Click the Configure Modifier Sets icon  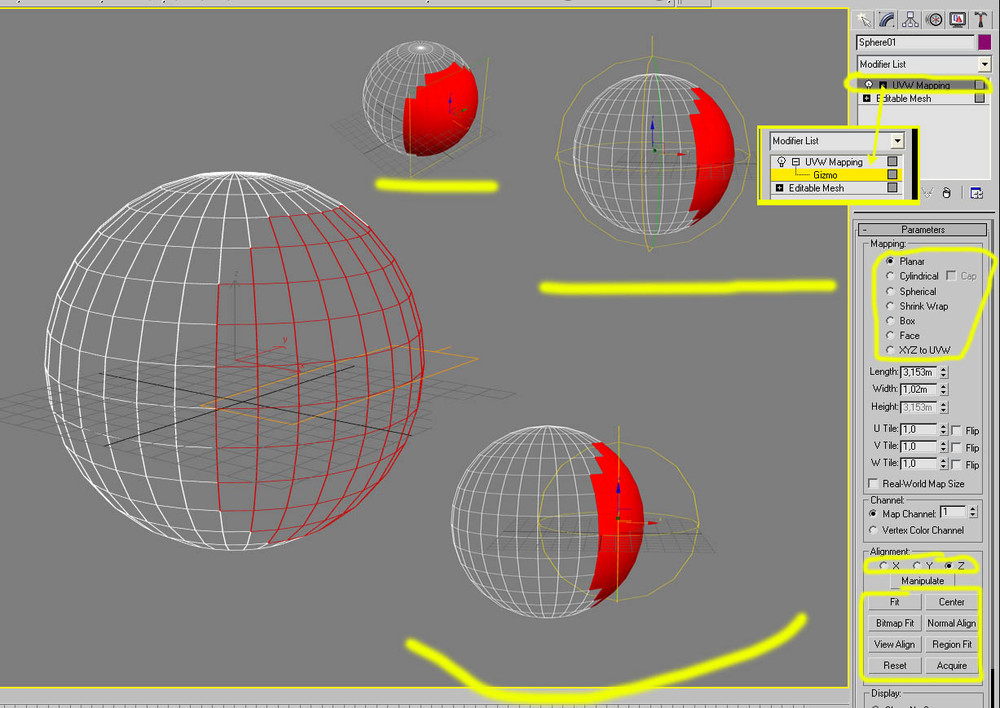(x=976, y=193)
